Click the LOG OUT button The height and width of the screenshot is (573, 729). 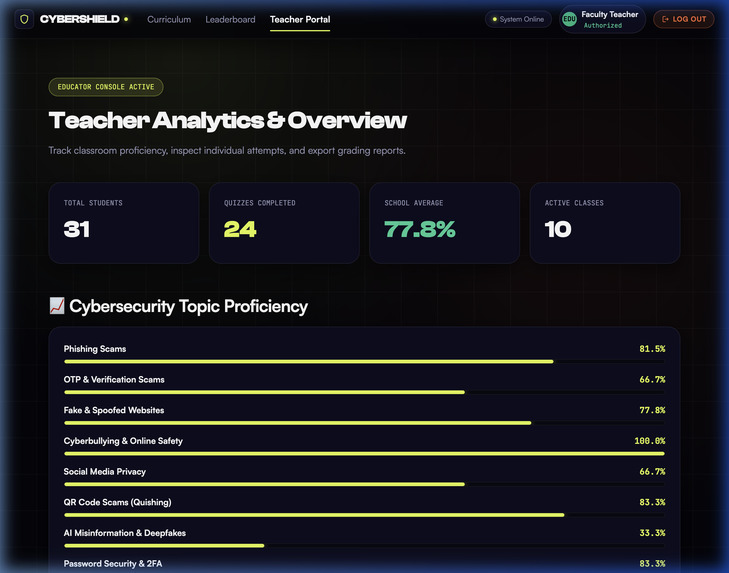pos(683,19)
